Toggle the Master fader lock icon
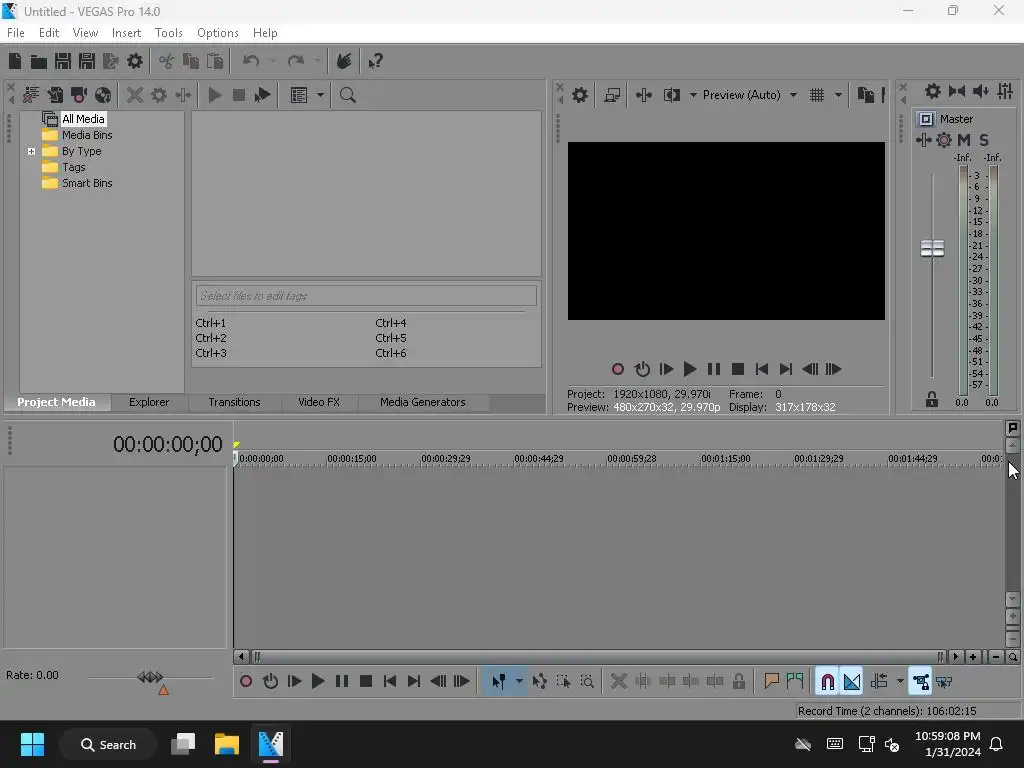 tap(932, 400)
